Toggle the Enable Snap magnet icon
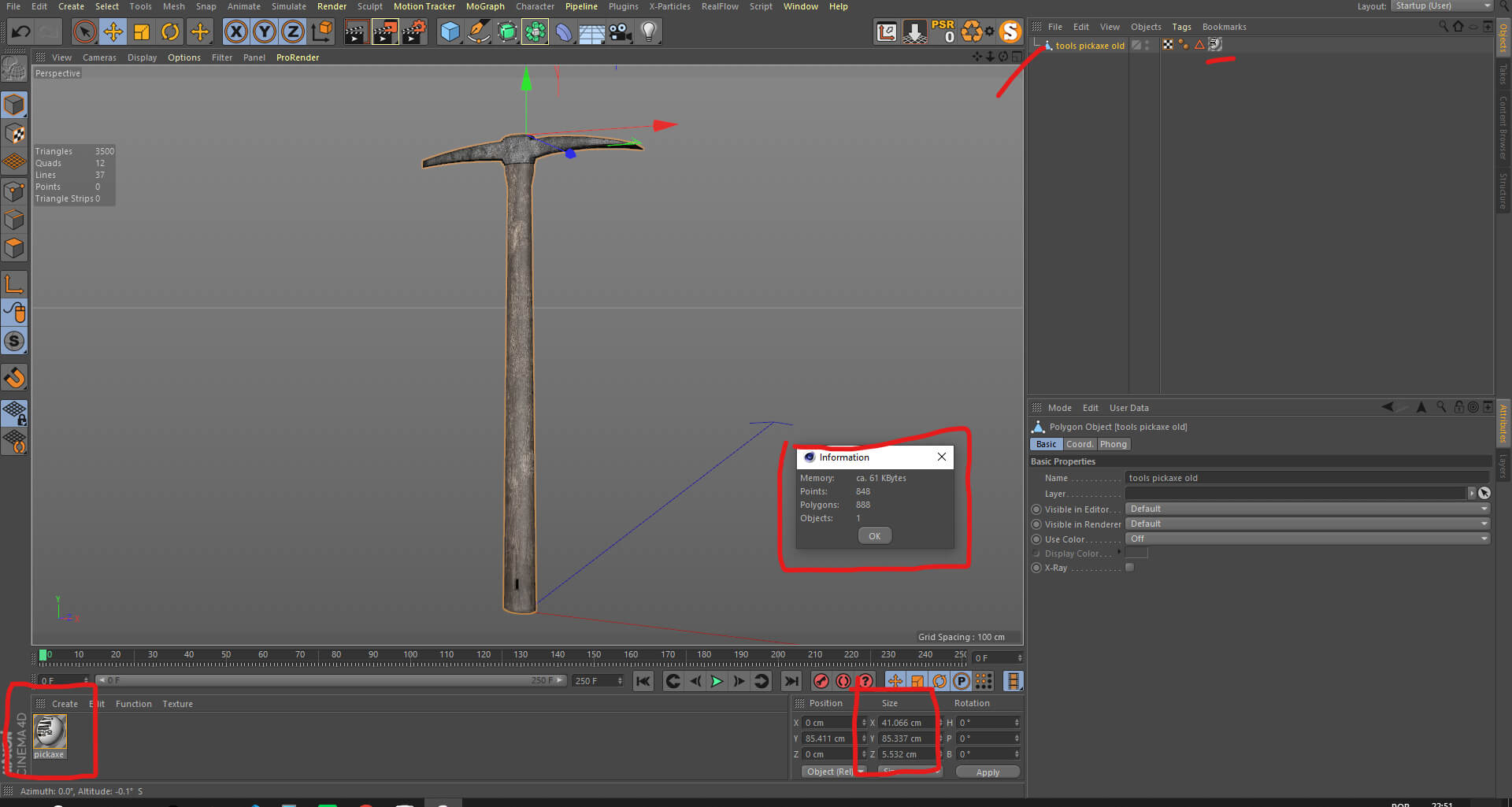Screen dimensions: 1512x807 coord(14,379)
